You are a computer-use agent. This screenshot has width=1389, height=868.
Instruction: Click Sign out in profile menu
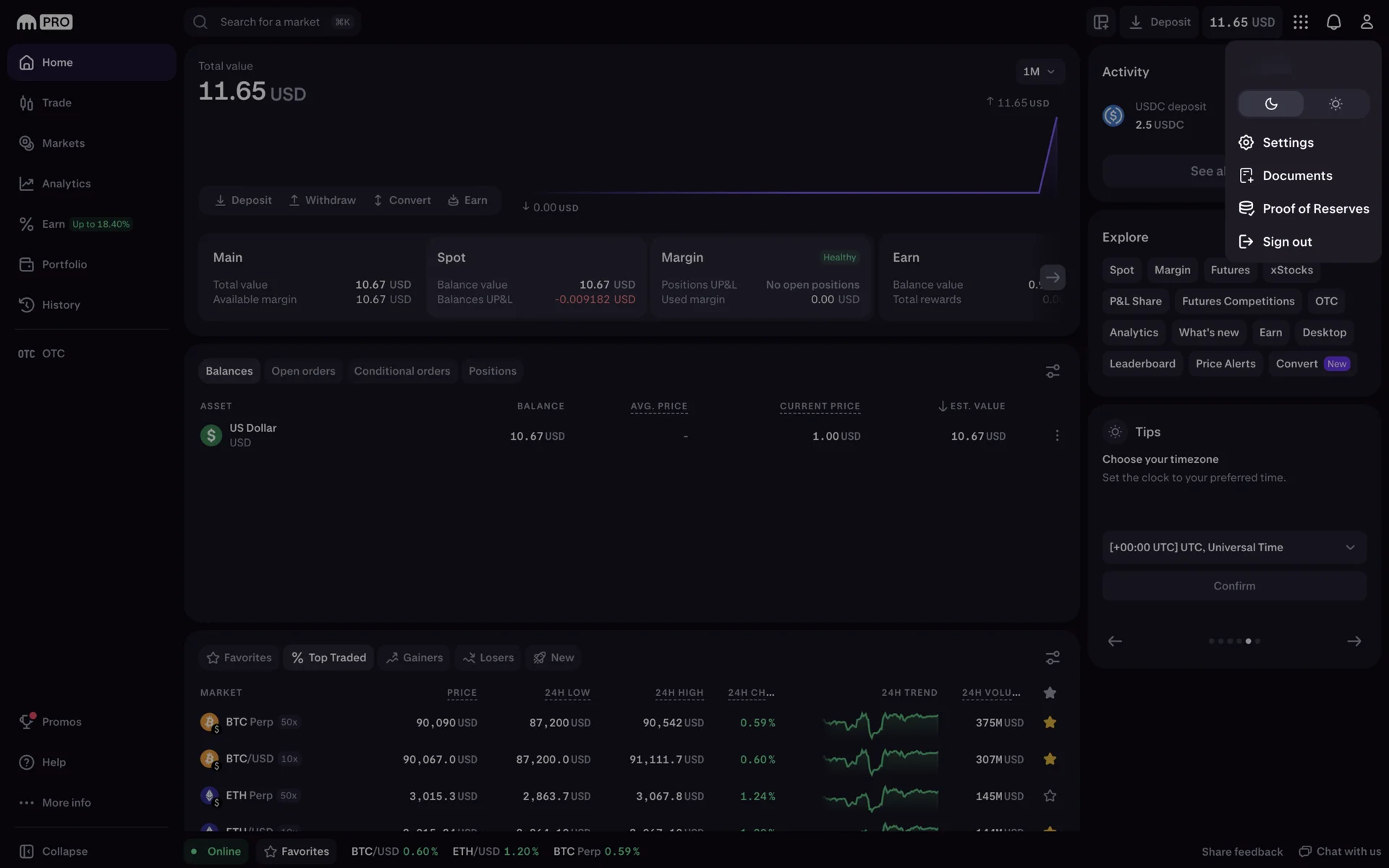pos(1286,242)
